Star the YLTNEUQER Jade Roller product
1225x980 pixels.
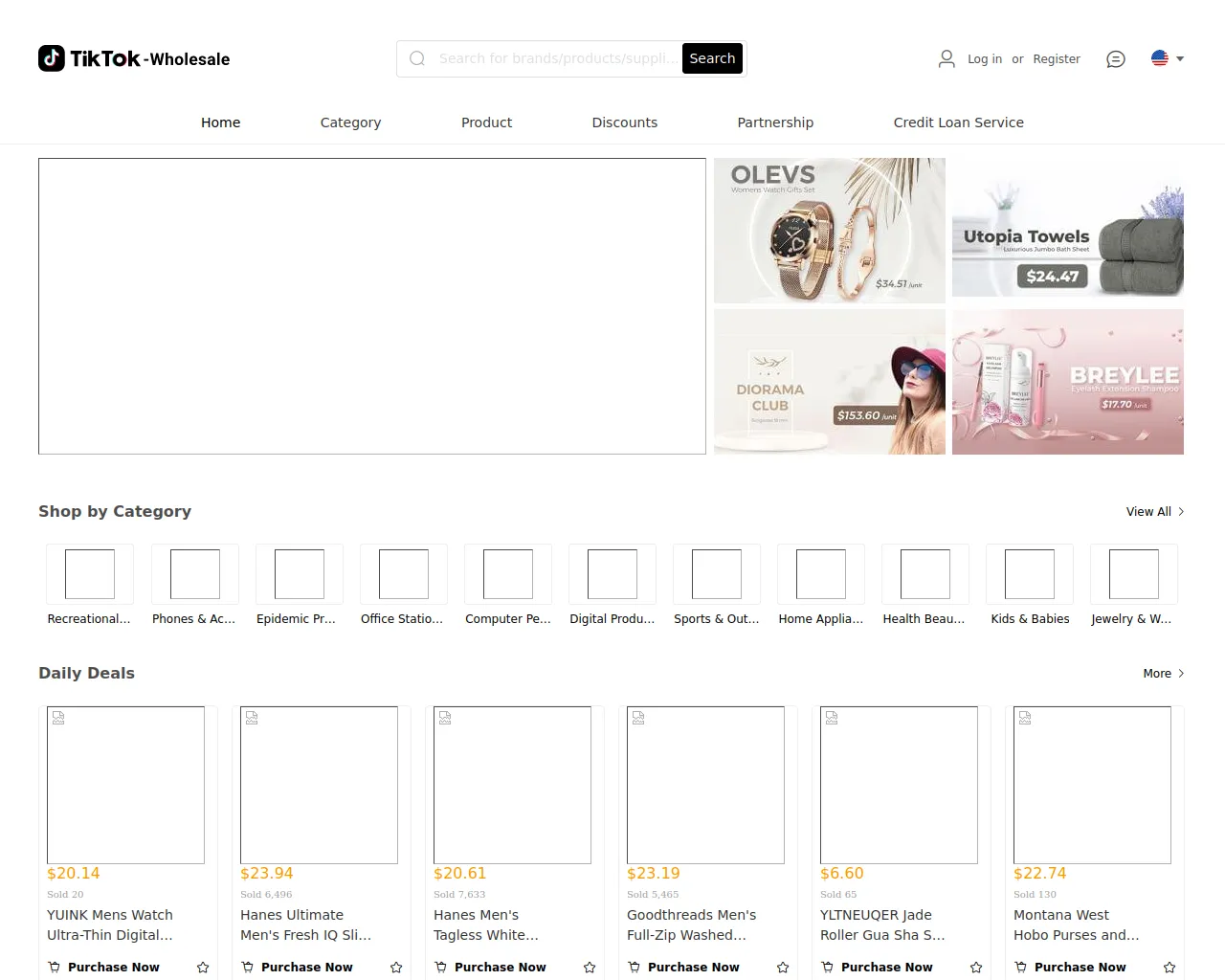pos(976,968)
